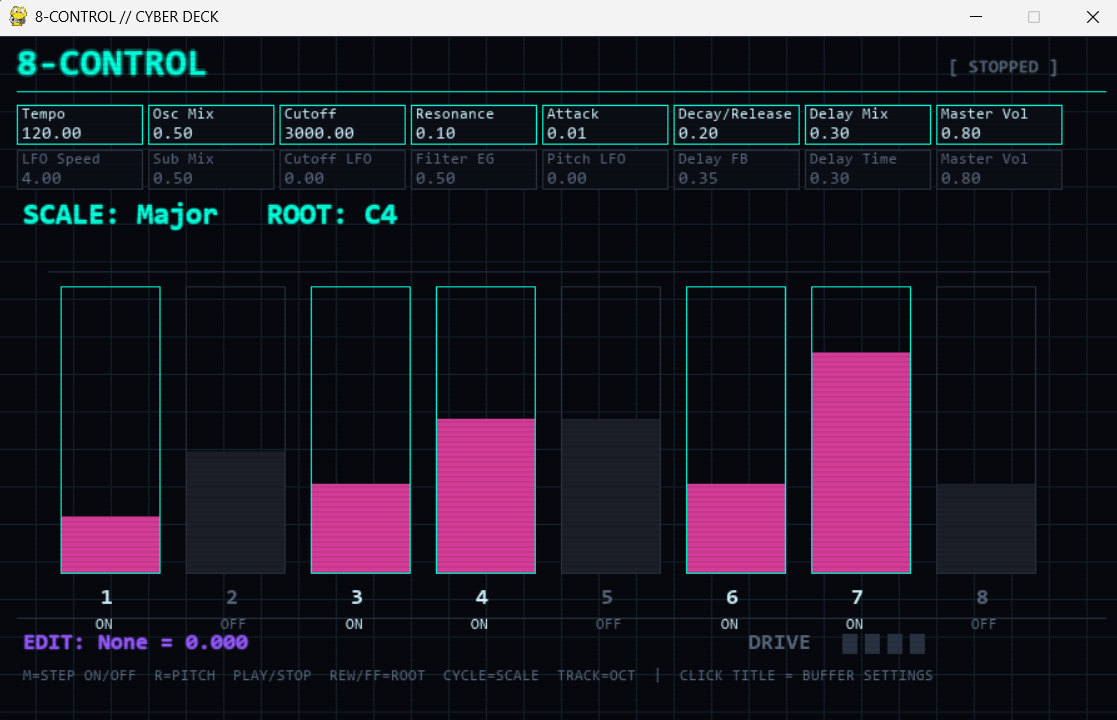Viewport: 1117px width, 720px height.
Task: Click the ROOT: C4 label
Action: tap(332, 215)
